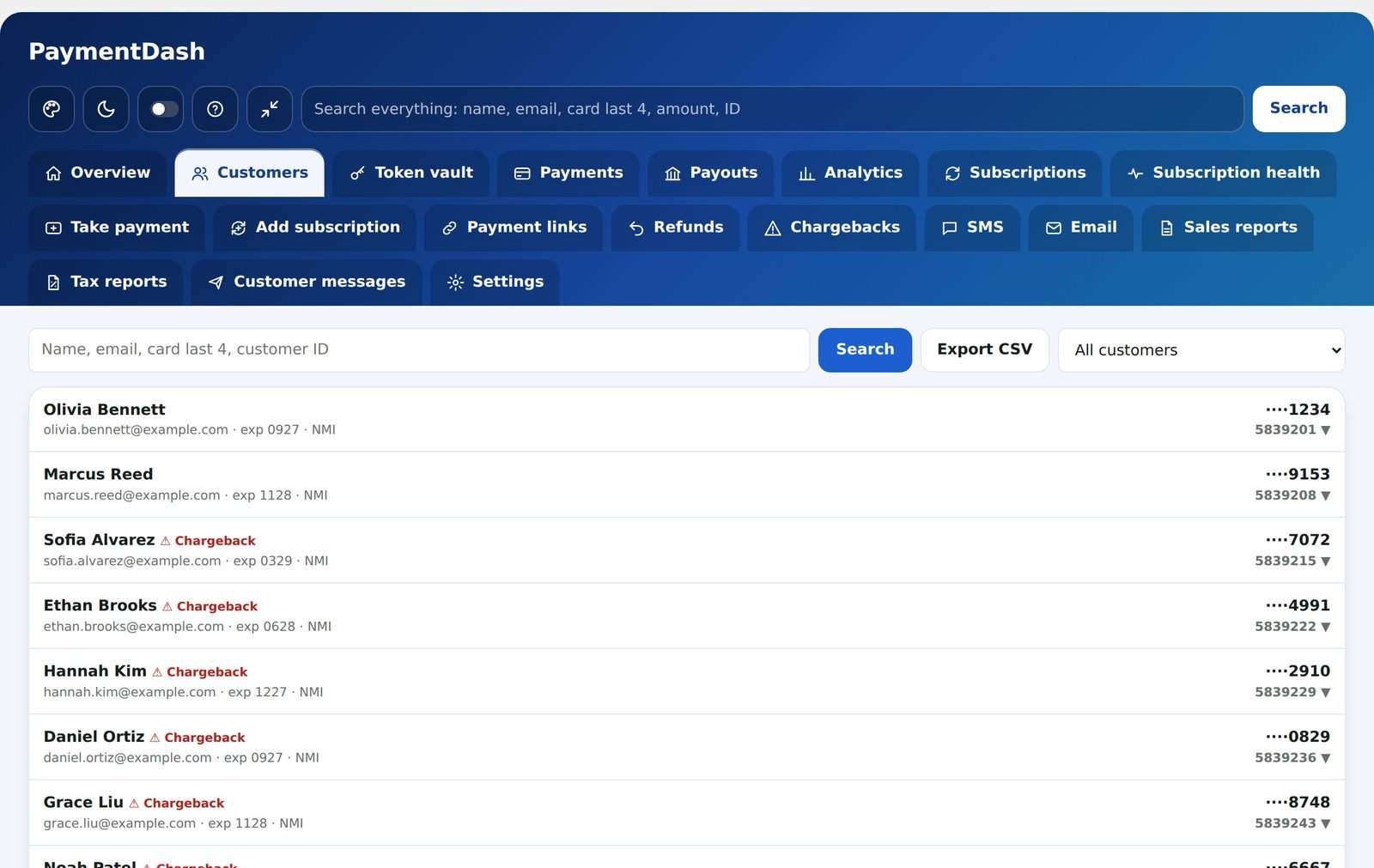Click Sofia Alvarez's Chargeback warning label
This screenshot has width=1374, height=868.
pos(208,541)
